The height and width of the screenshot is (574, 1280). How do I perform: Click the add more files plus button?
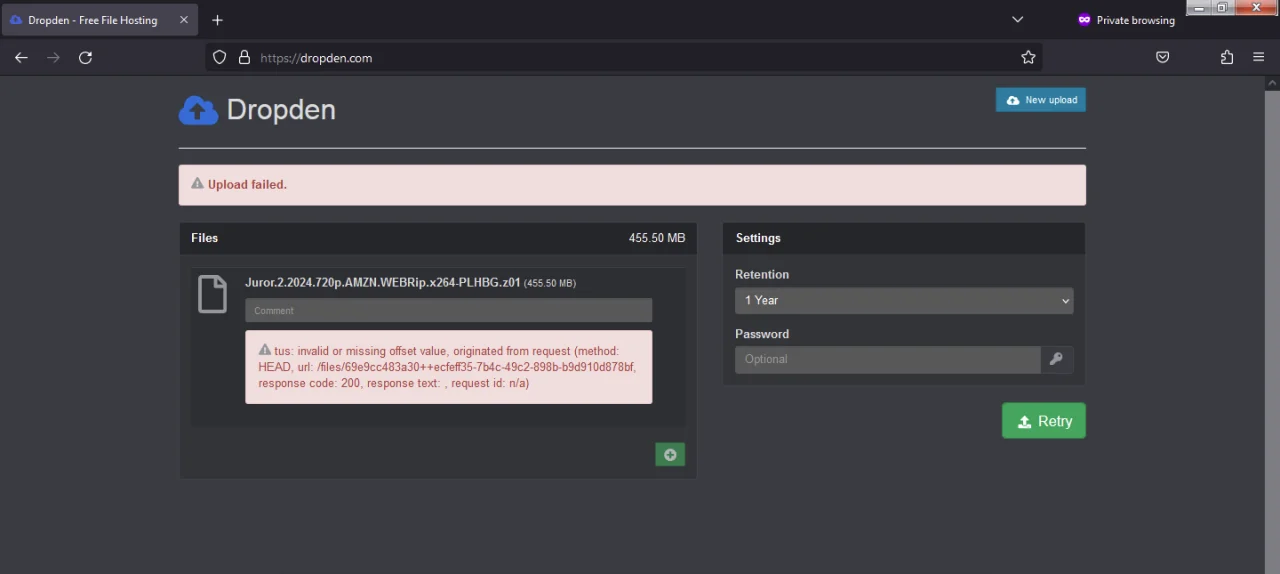point(670,455)
